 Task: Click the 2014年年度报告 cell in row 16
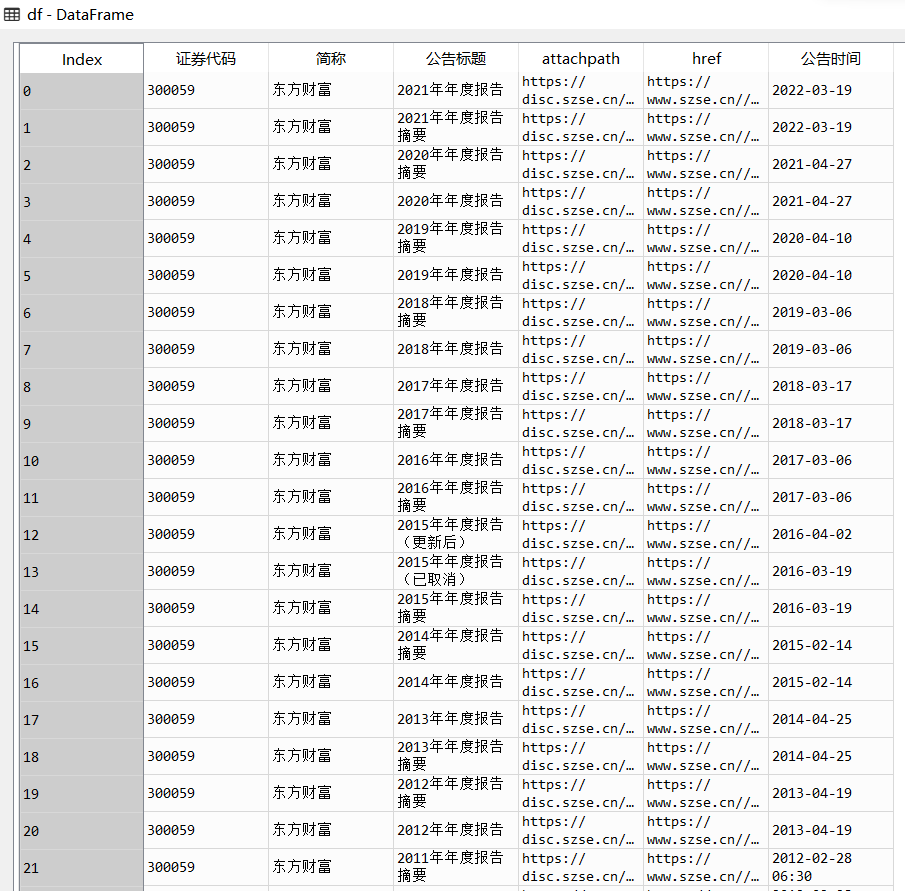pos(456,682)
